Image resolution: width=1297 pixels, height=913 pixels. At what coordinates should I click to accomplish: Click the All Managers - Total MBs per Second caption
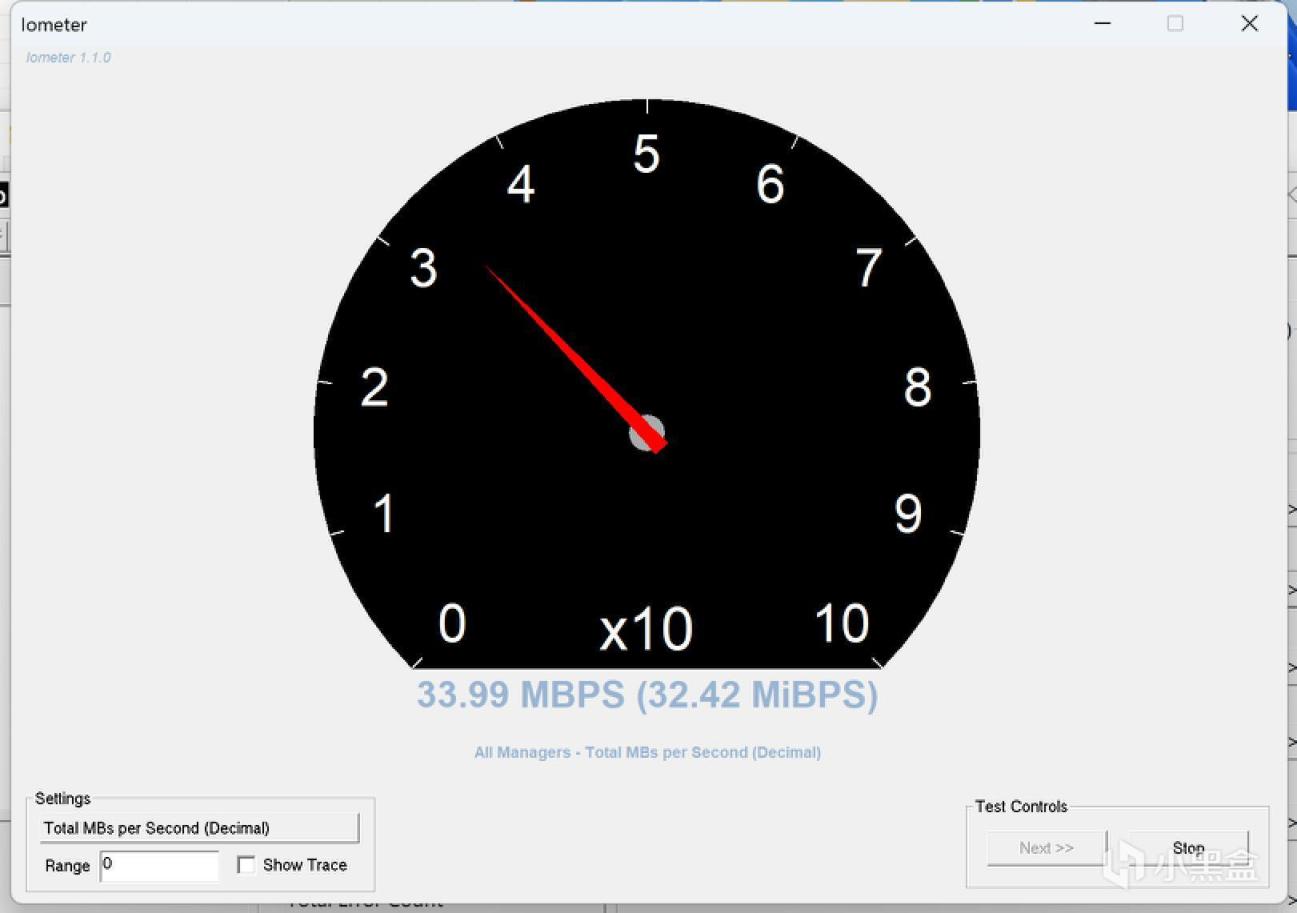coord(647,752)
